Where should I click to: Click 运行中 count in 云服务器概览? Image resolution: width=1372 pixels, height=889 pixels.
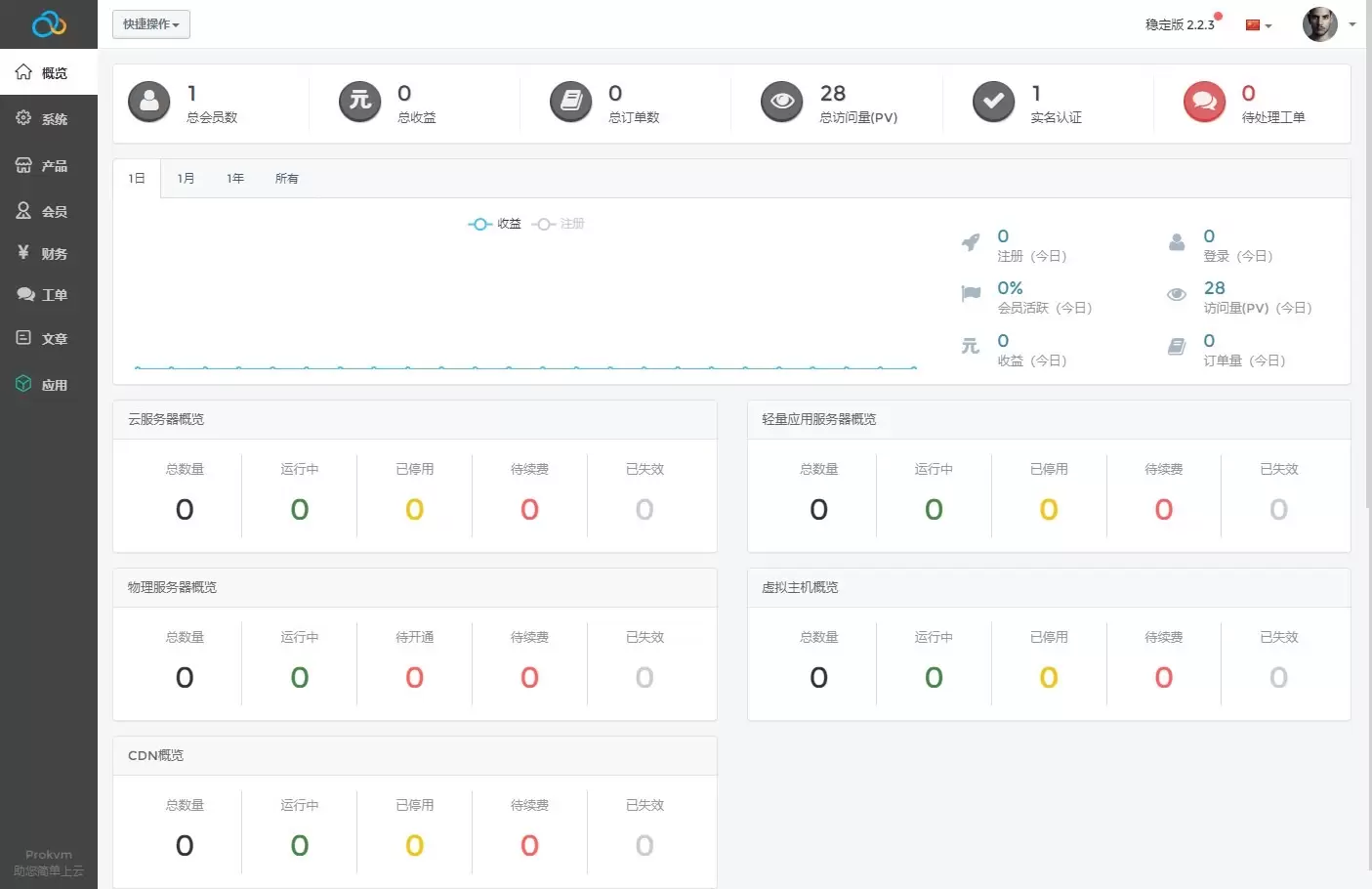coord(300,509)
